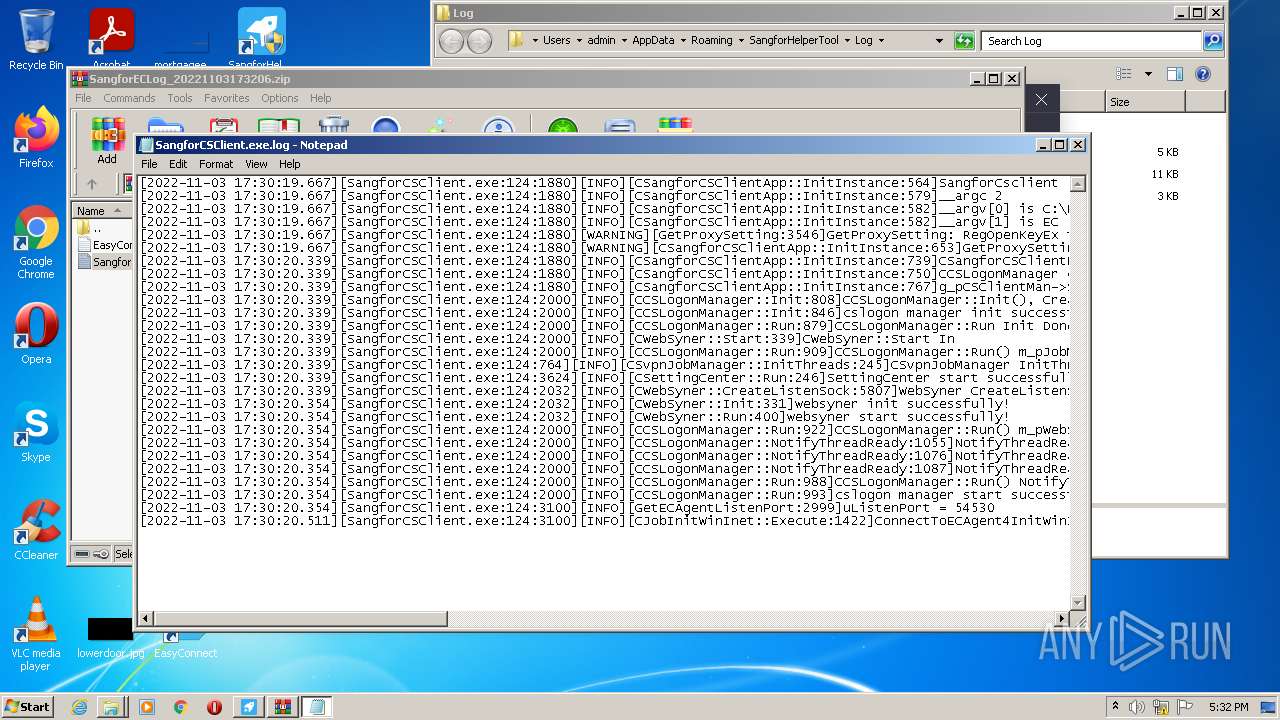Open Notepad Format menu

point(216,164)
